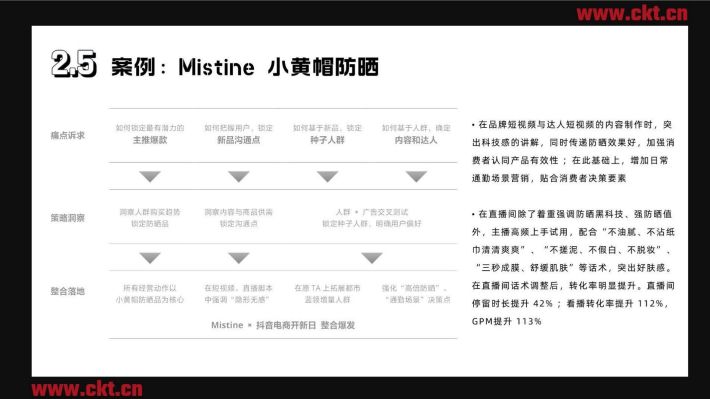Select the 痛点诉求 row label

tap(67, 135)
